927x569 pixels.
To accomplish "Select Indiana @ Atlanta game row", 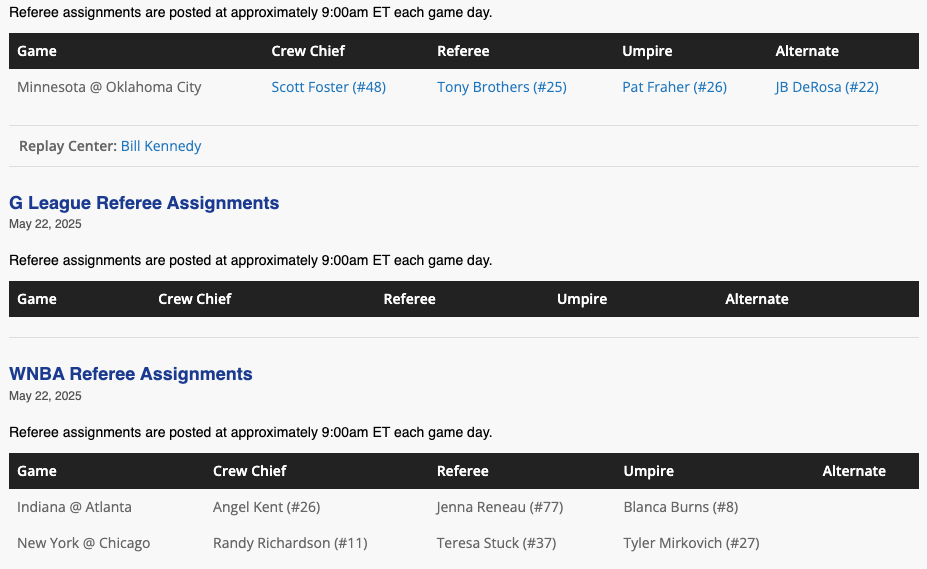I will (74, 507).
